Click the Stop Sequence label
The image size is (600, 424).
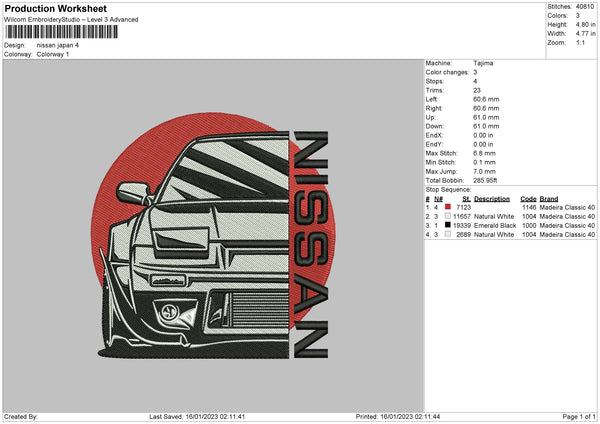coord(449,188)
